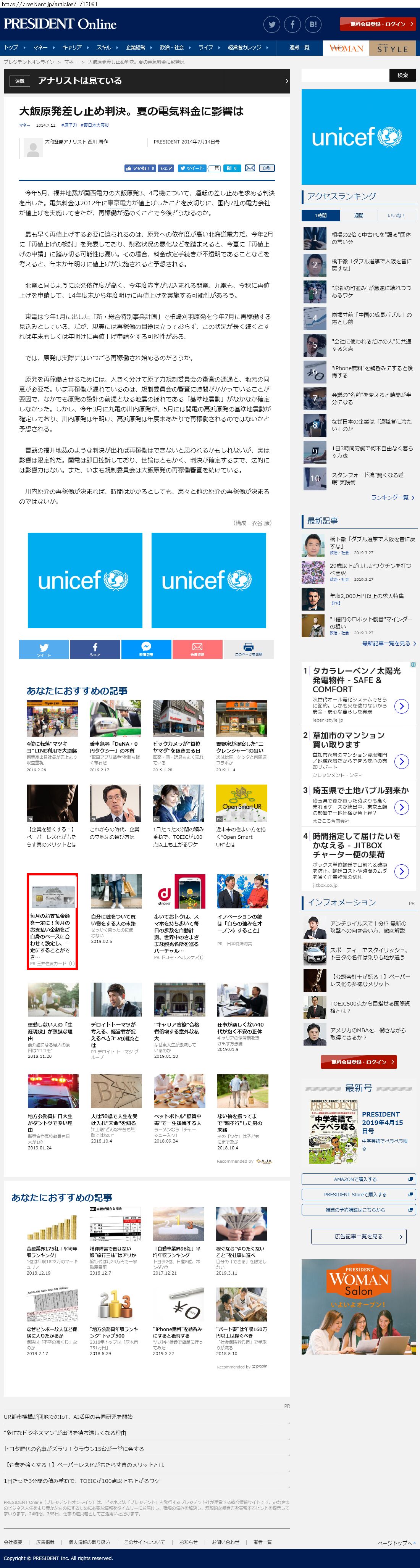Image resolution: width=420 pixels, height=1568 pixels.
Task: Open the ビックカメラ recommended article thumbnail
Action: 178,718
